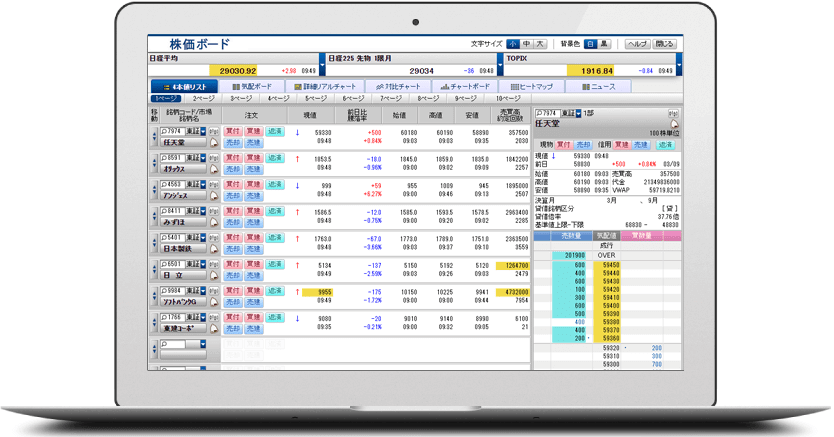
Task: Click the small info icon beside code 7974 in list
Action: 214,131
